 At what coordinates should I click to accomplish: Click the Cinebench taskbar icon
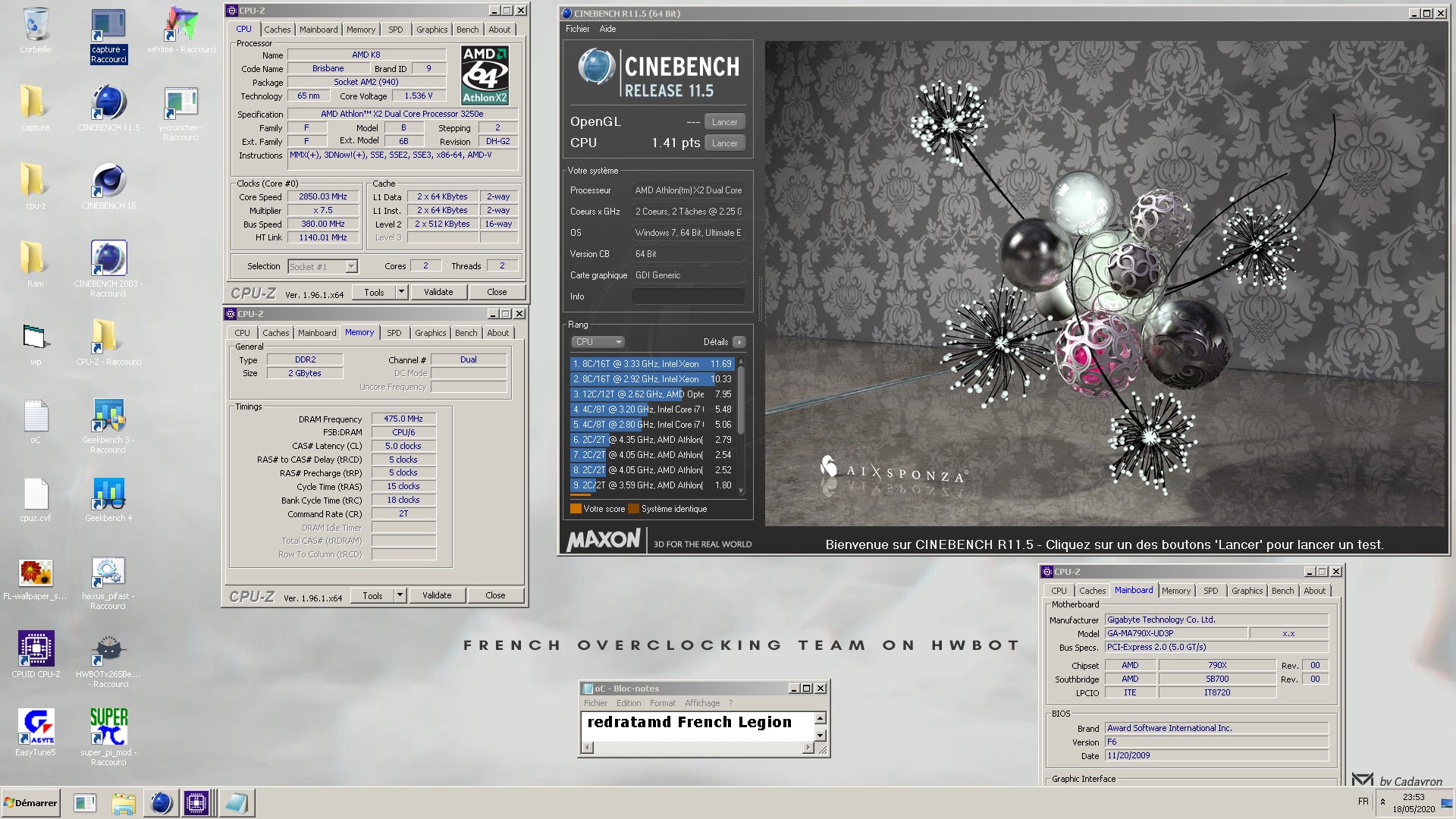point(161,802)
